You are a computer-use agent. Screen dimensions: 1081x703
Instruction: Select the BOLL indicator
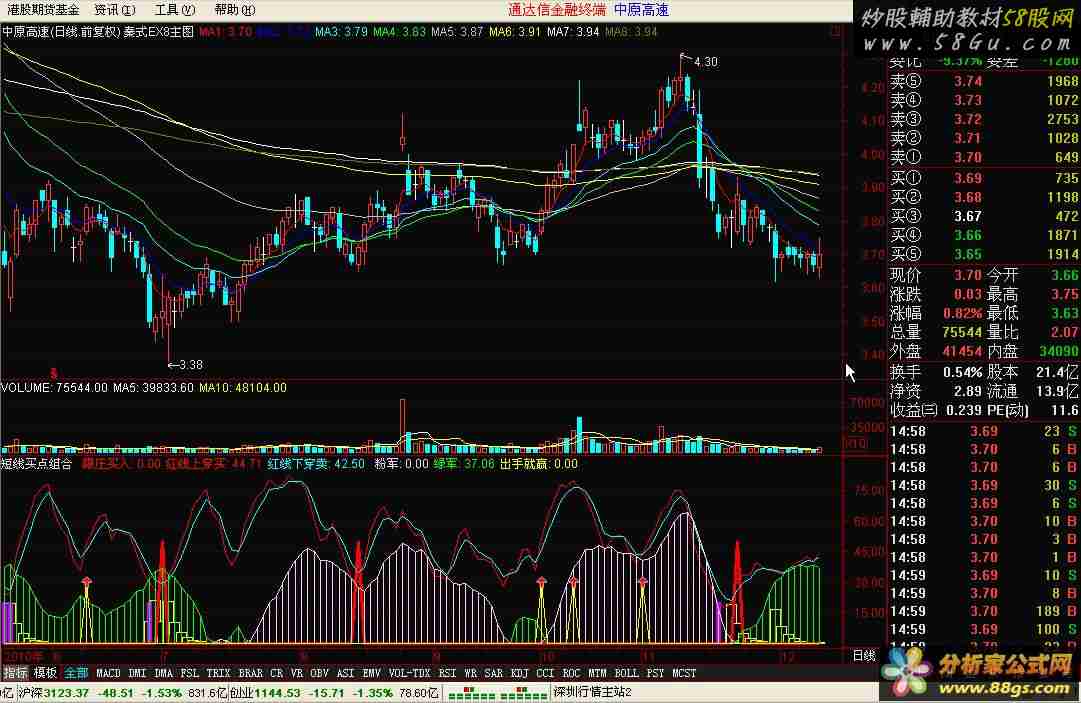pyautogui.click(x=627, y=673)
